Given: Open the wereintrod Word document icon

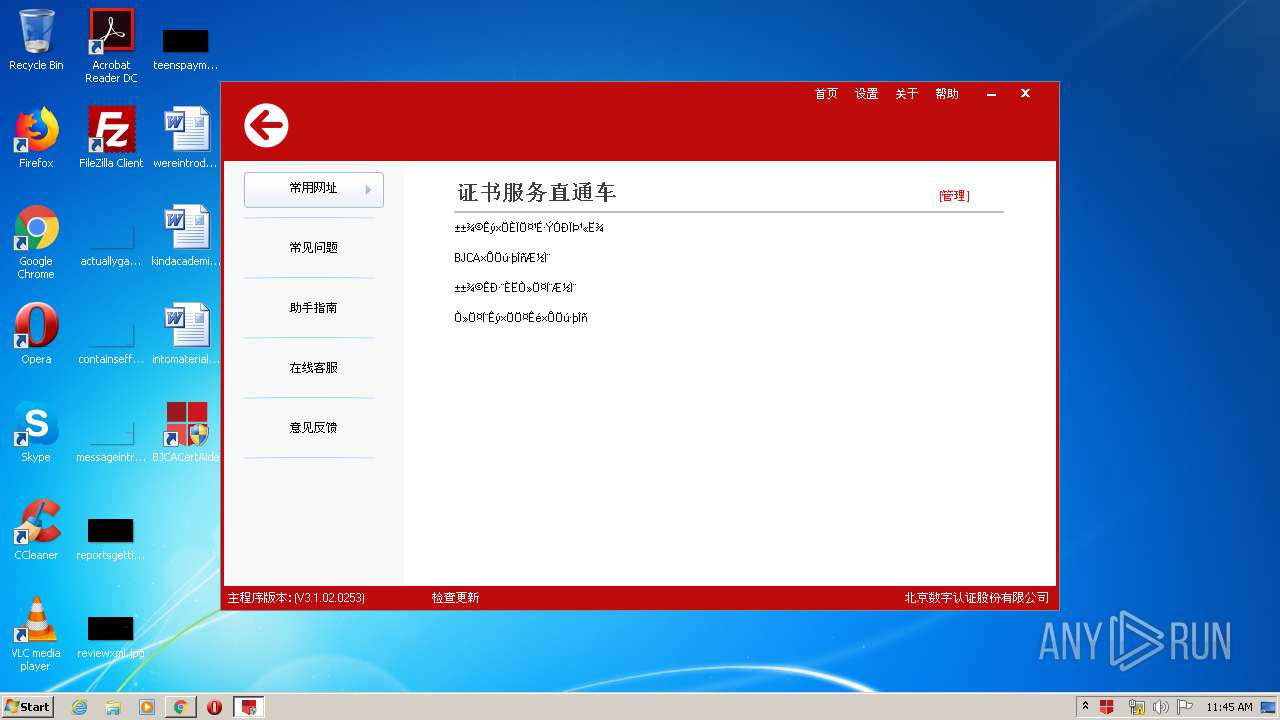Looking at the screenshot, I should point(186,138).
